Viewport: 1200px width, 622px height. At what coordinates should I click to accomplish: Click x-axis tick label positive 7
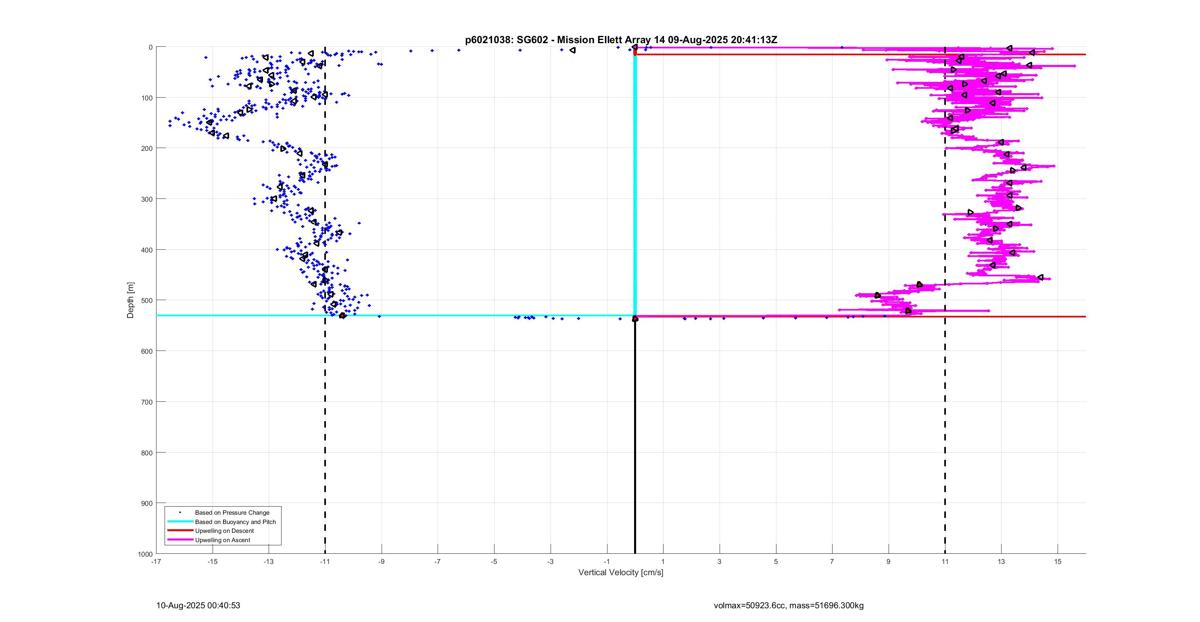(832, 562)
